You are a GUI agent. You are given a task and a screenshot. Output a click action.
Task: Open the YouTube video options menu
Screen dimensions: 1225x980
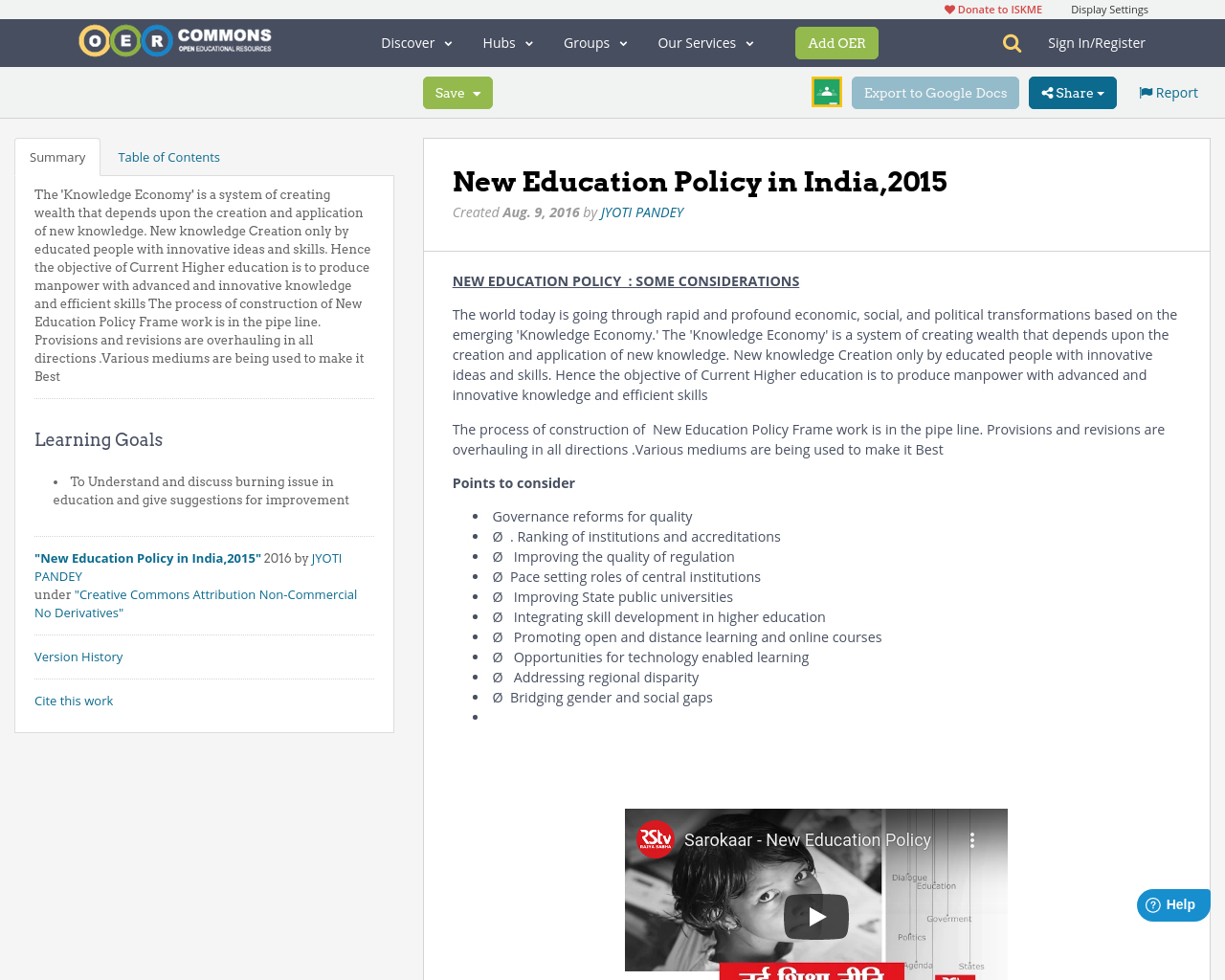coord(973,839)
